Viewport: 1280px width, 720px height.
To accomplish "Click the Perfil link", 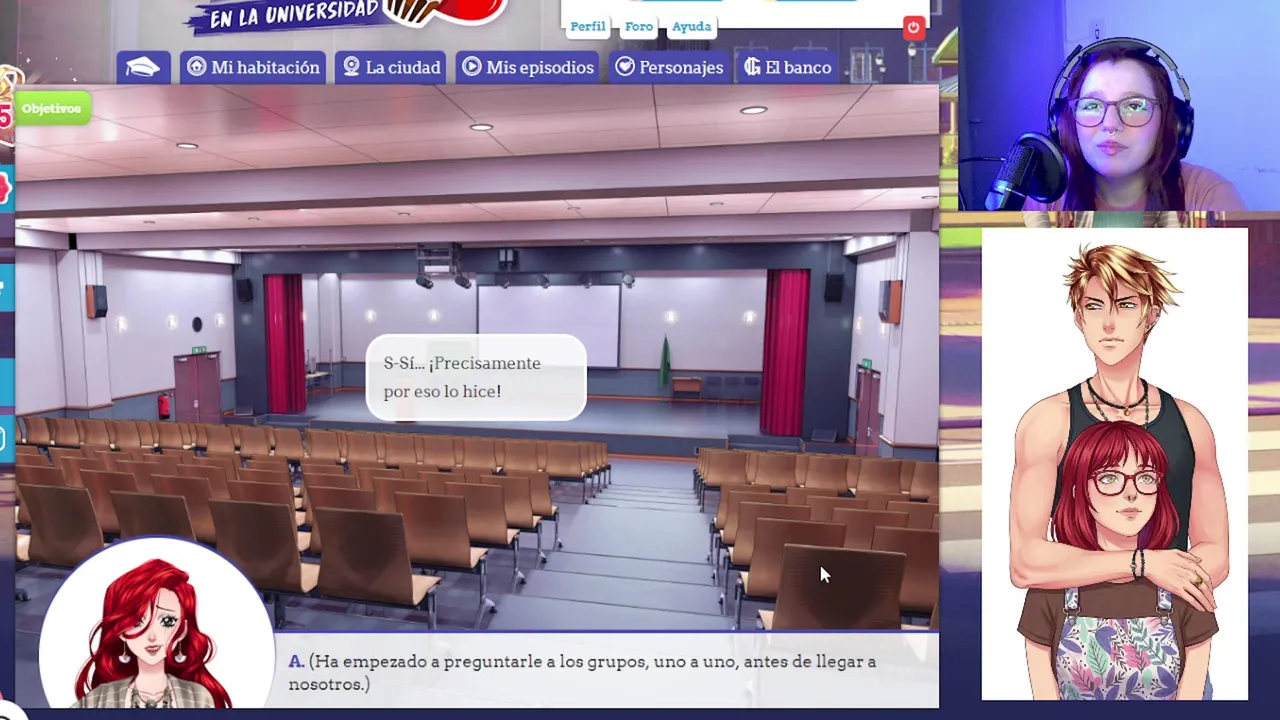I will coord(588,27).
